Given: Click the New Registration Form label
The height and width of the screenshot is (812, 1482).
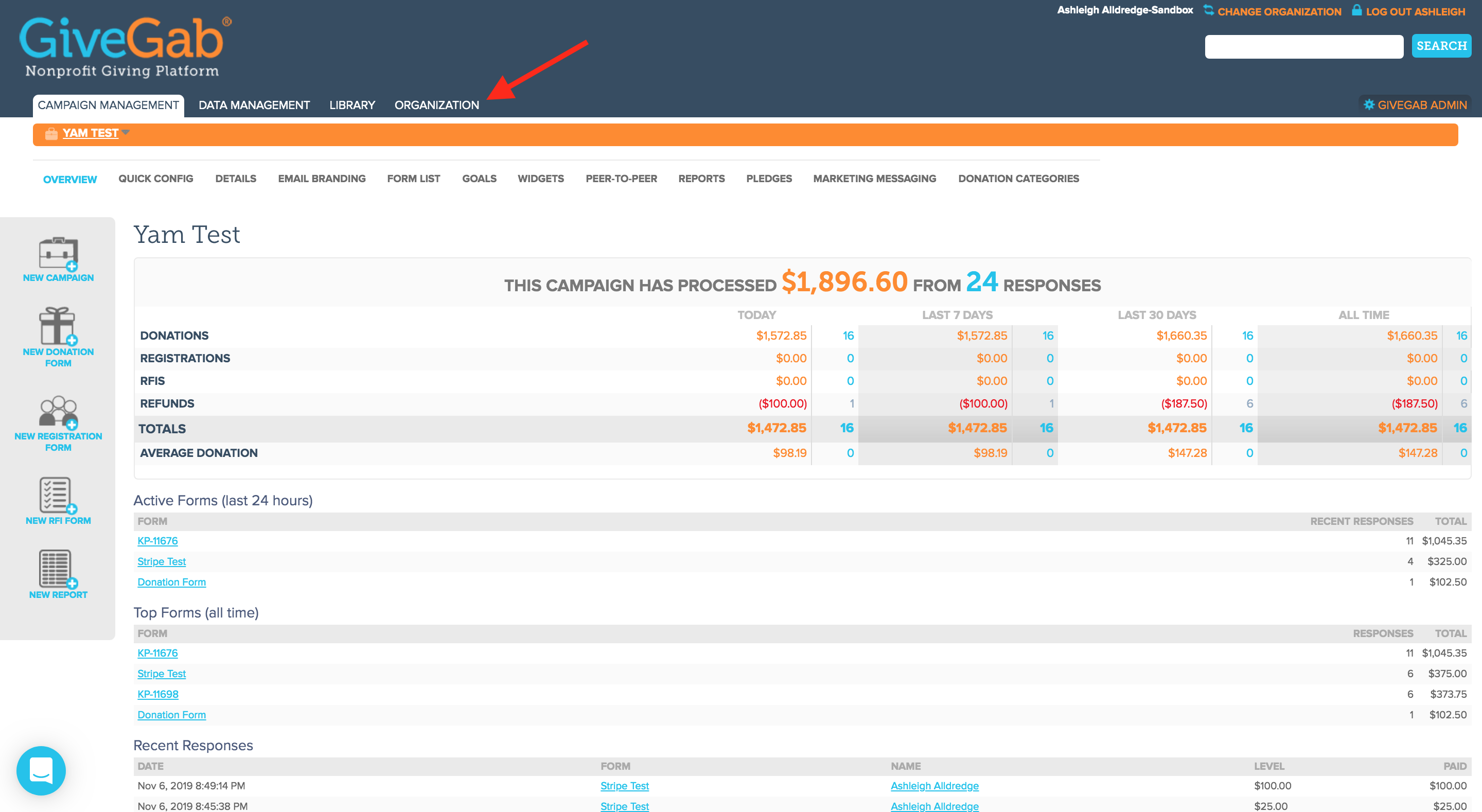Looking at the screenshot, I should tap(58, 442).
